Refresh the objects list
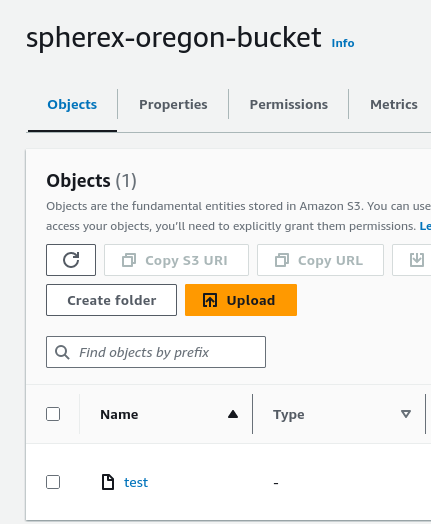 coord(71,260)
